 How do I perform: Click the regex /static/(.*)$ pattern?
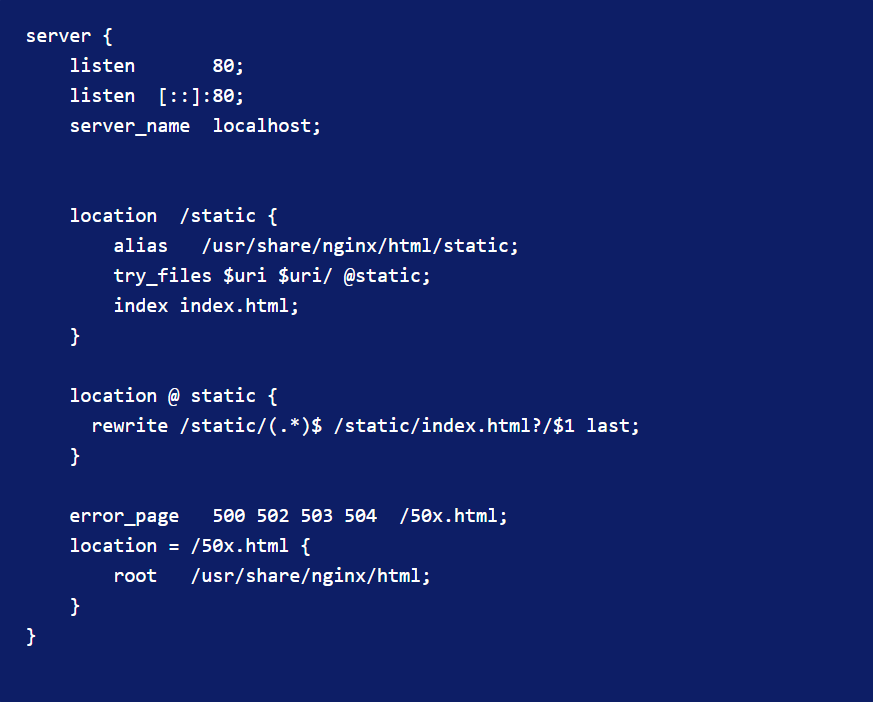251,426
